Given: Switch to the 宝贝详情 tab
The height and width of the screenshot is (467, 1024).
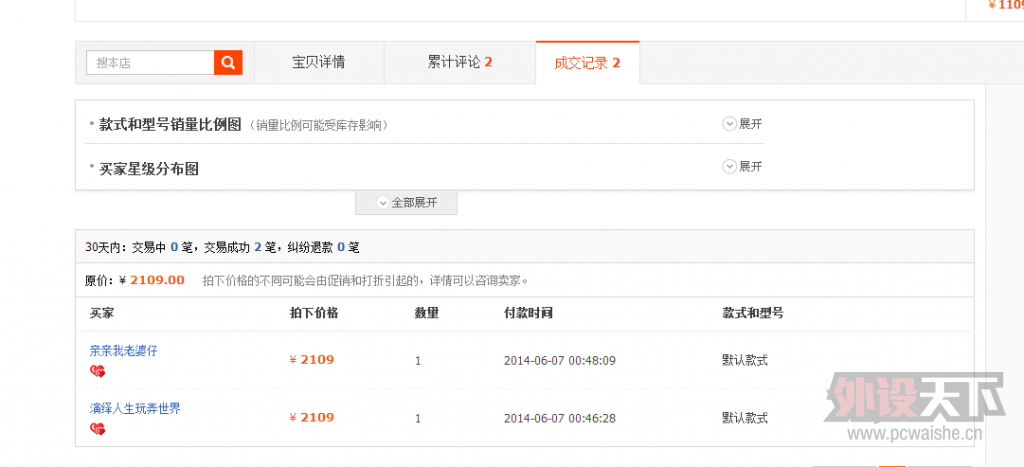Looking at the screenshot, I should [x=318, y=62].
